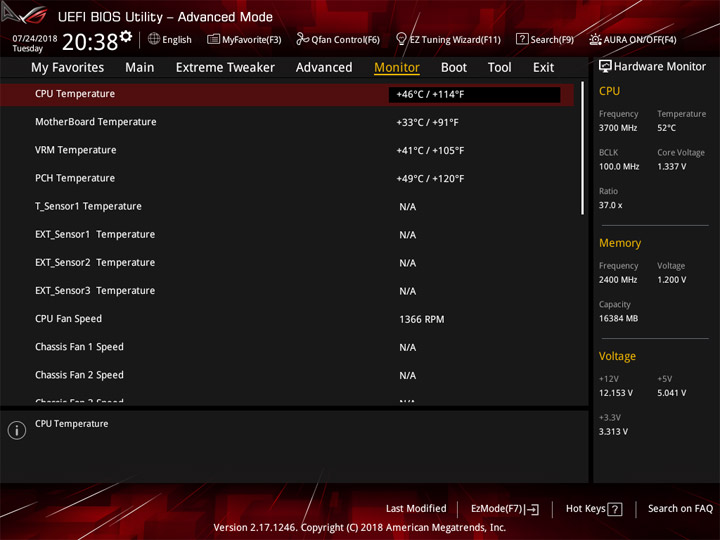Screen dimensions: 720x540
Task: Click Search on FAQ
Action: (680, 509)
